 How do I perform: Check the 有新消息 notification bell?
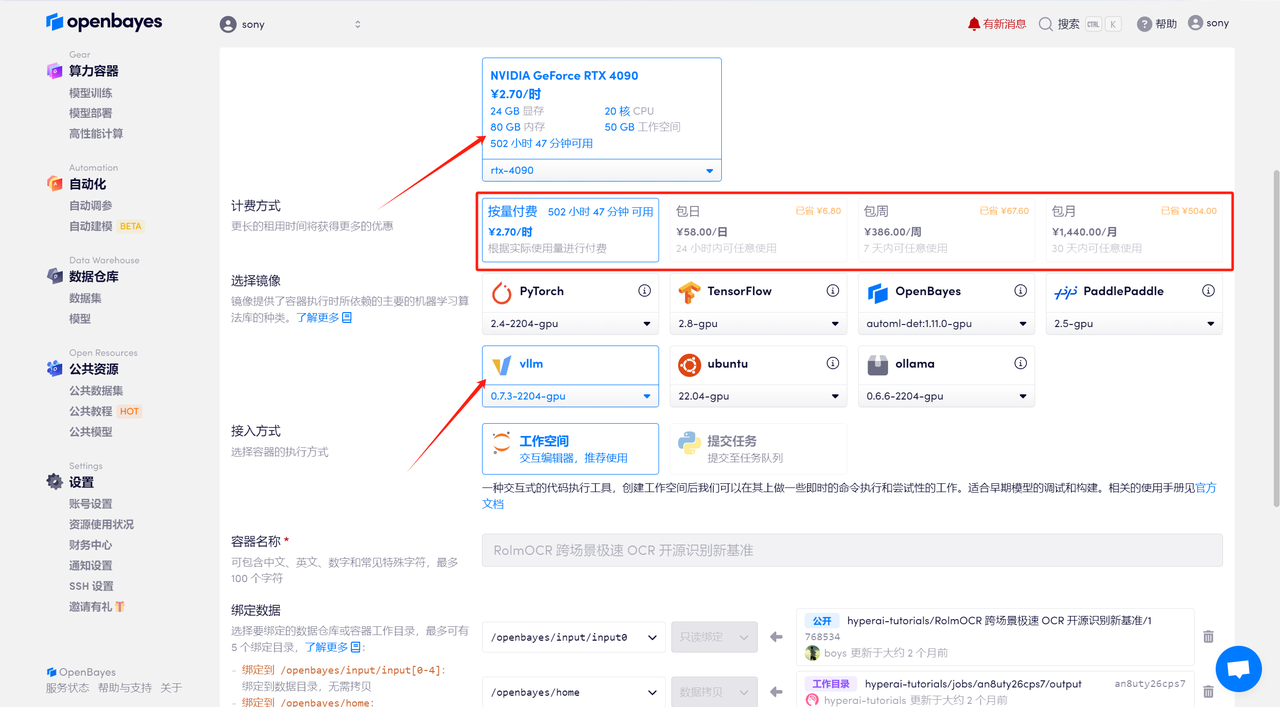click(x=996, y=22)
